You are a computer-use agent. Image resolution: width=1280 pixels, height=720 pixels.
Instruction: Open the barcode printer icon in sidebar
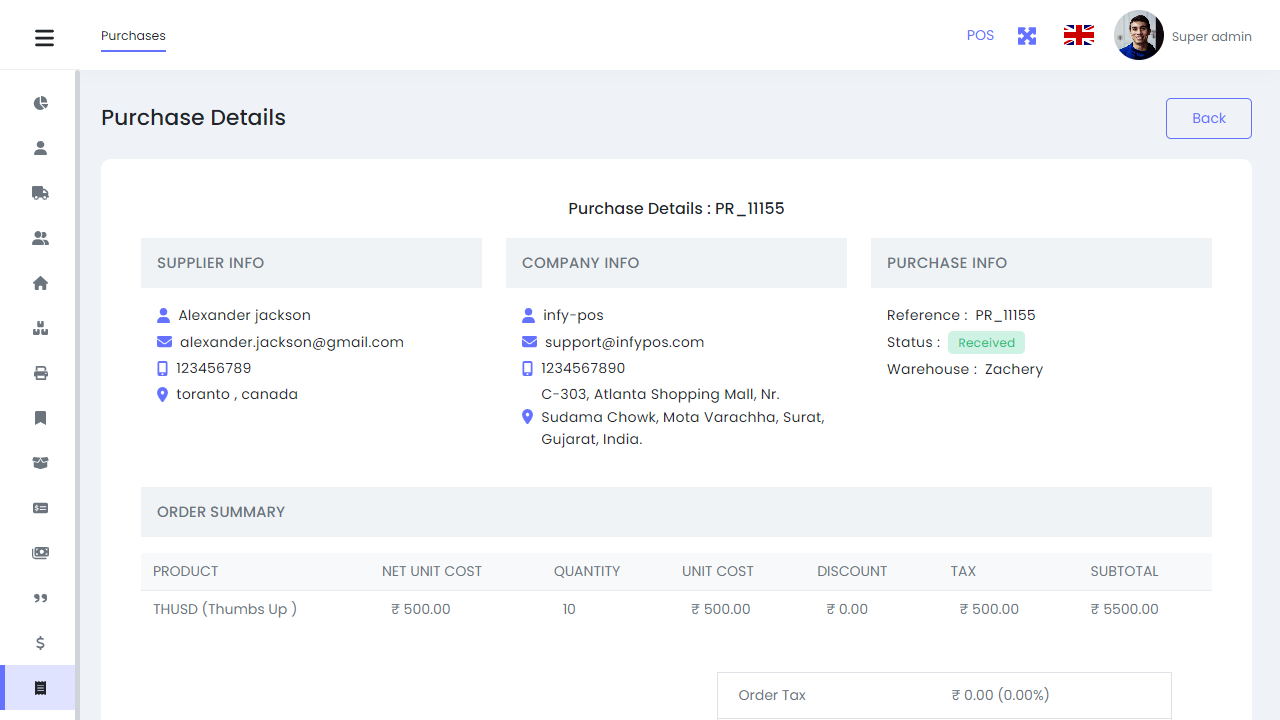click(40, 373)
